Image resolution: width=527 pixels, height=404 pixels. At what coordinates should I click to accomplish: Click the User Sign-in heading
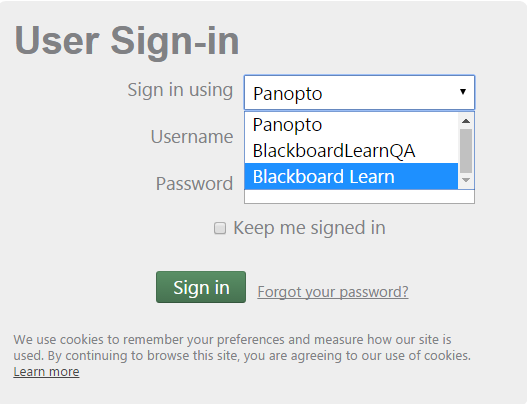127,41
